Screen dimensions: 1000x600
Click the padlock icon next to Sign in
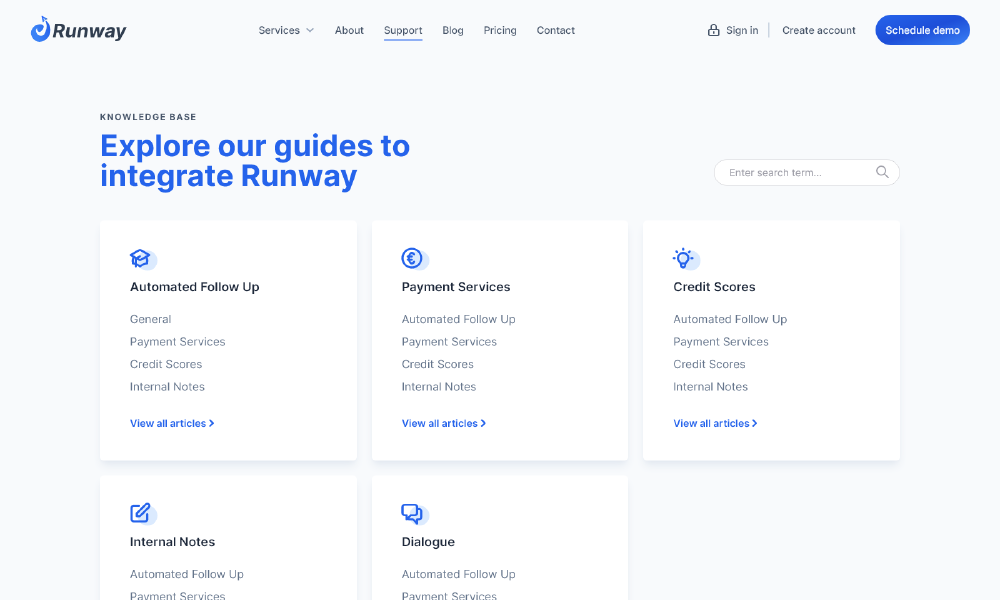click(713, 30)
